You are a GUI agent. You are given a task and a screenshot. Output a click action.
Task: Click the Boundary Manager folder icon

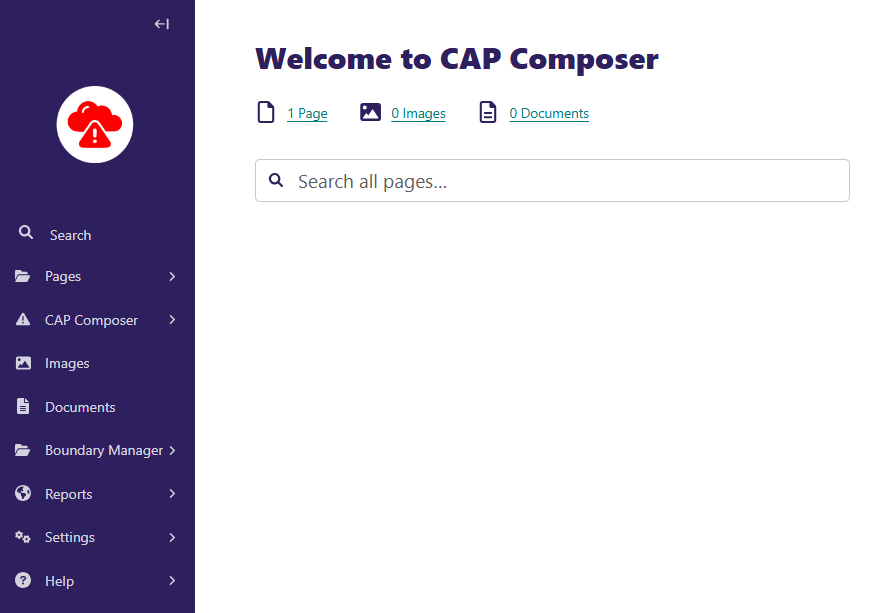tap(22, 450)
